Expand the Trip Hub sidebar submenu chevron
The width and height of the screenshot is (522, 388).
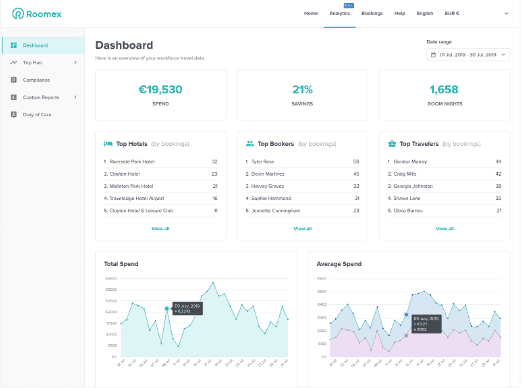click(76, 62)
